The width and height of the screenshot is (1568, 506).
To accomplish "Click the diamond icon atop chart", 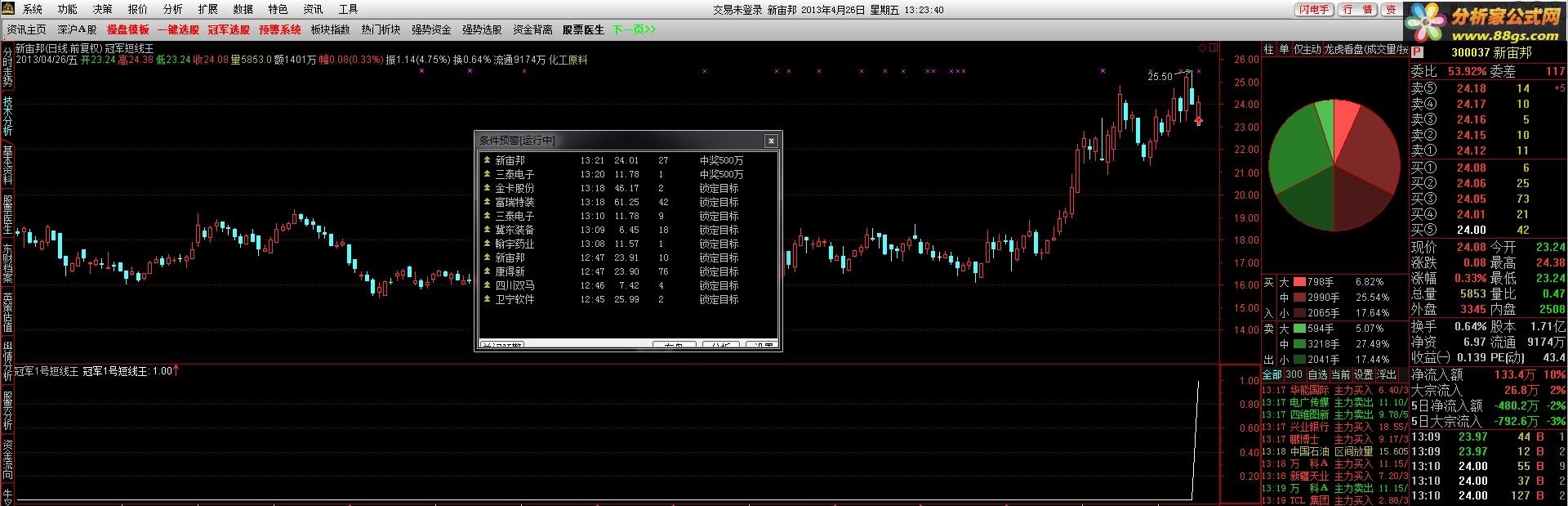I will (x=1202, y=47).
